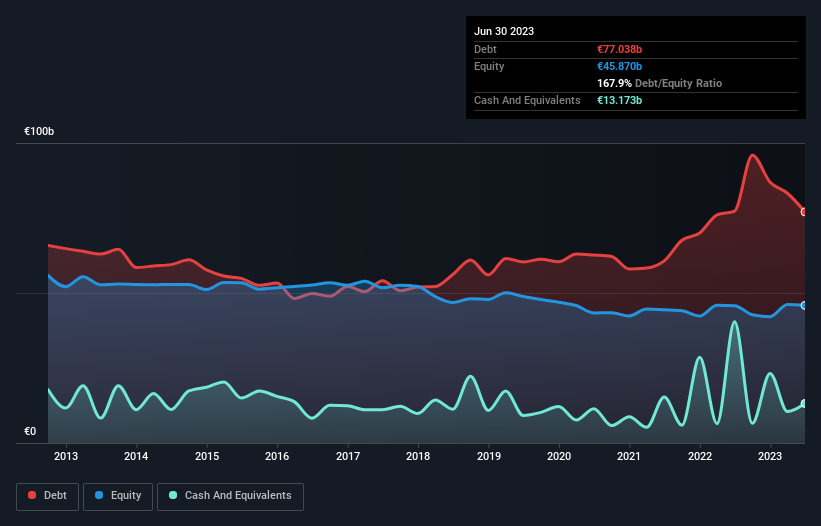821x526 pixels.
Task: Select the 2017 x-axis label
Action: (348, 456)
